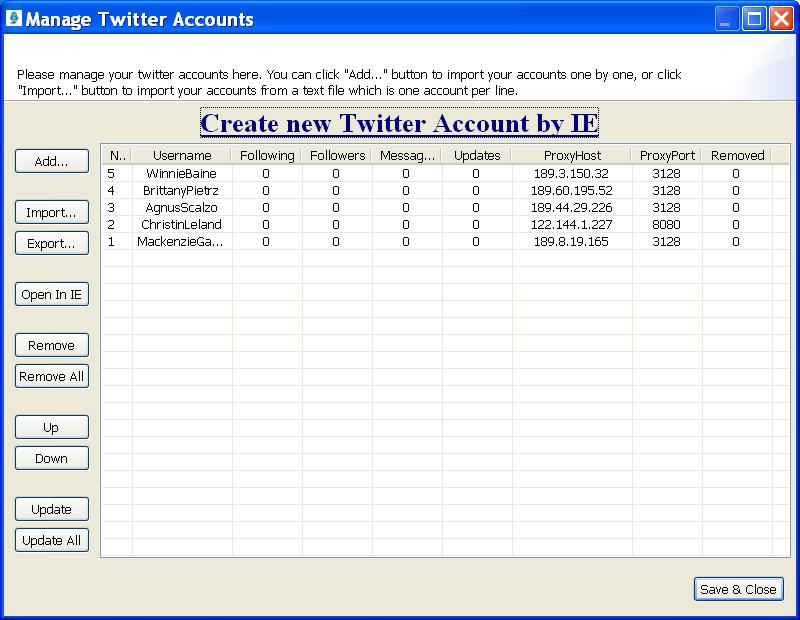Click the Update button

[x=52, y=509]
